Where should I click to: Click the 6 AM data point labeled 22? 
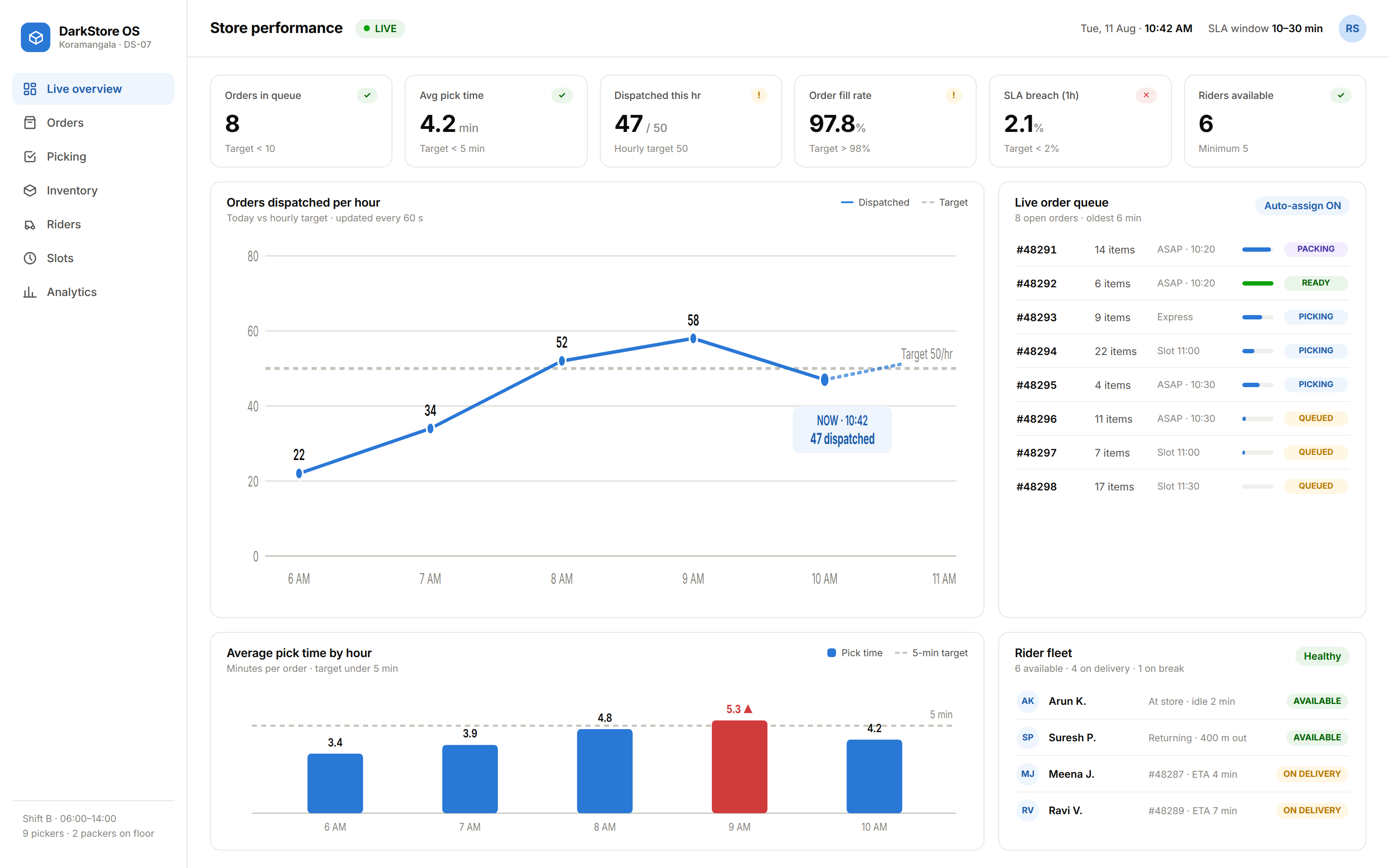click(x=299, y=473)
